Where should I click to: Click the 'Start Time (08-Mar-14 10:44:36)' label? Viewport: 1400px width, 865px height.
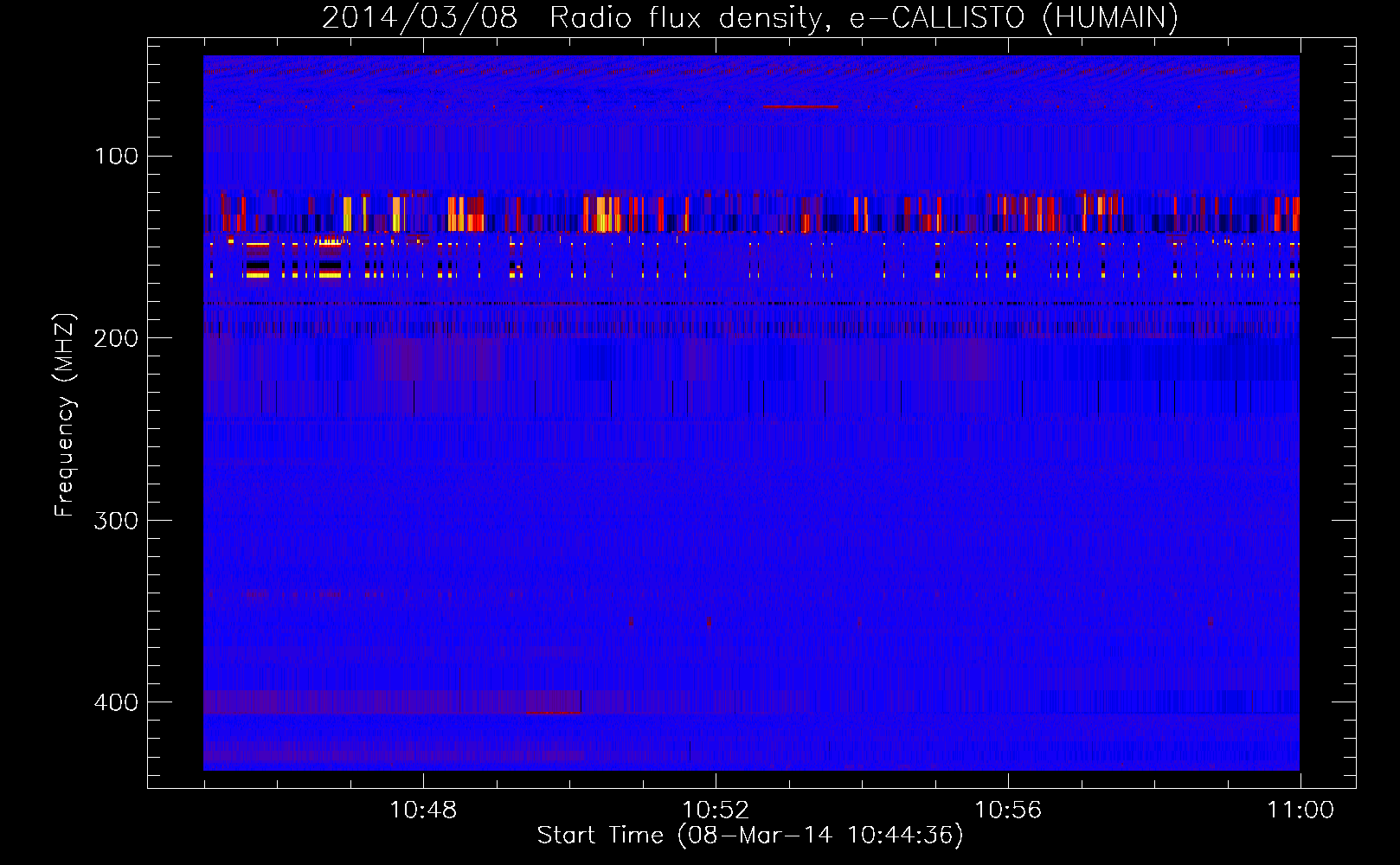pyautogui.click(x=749, y=836)
